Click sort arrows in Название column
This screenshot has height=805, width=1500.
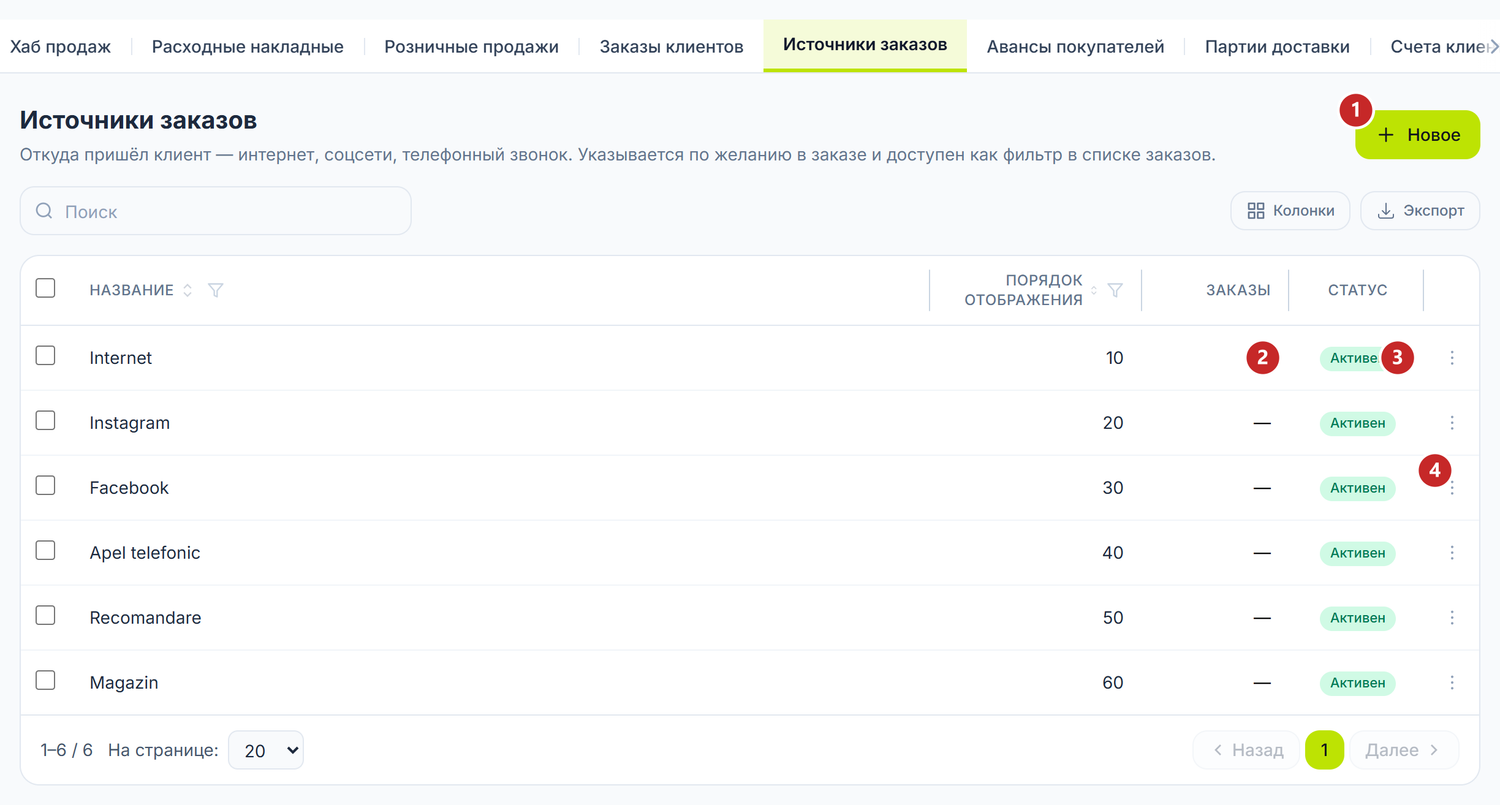coord(187,290)
